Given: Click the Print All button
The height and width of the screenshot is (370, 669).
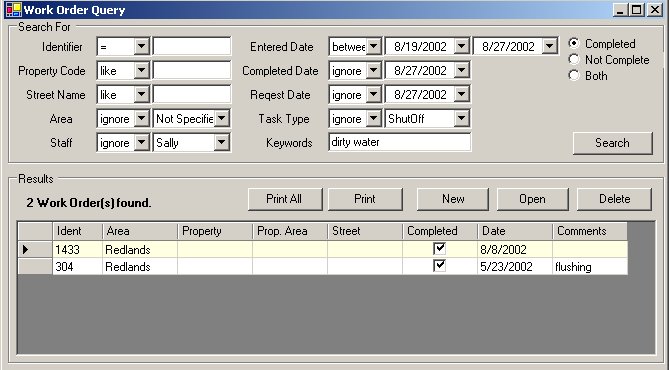Looking at the screenshot, I should tap(285, 199).
